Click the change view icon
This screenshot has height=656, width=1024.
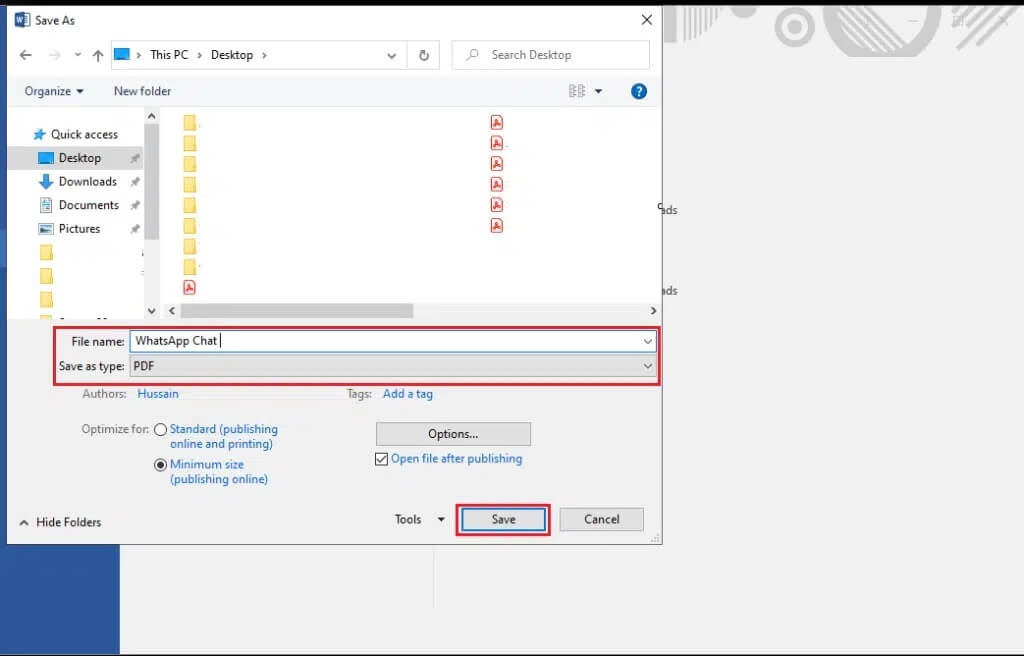click(x=577, y=91)
